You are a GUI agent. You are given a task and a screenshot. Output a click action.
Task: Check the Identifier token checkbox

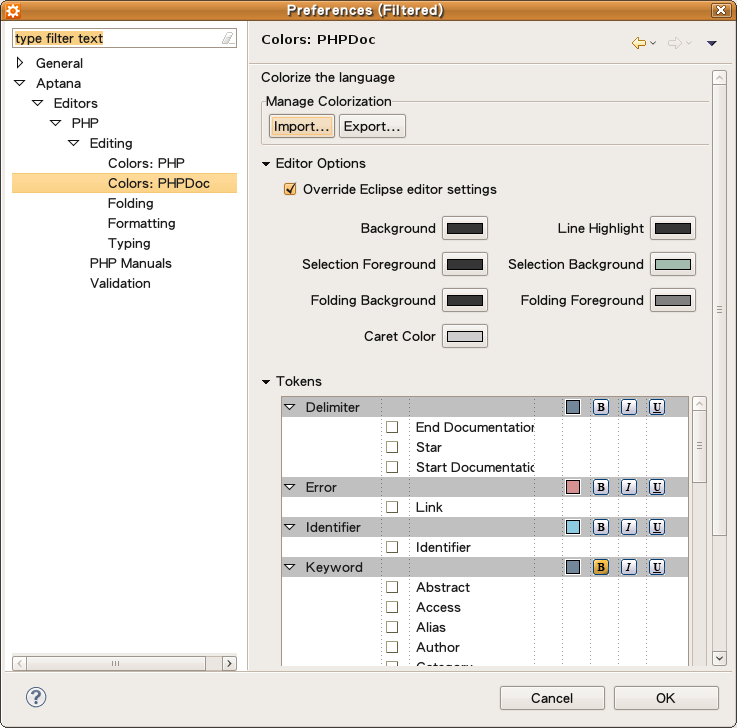pos(392,547)
